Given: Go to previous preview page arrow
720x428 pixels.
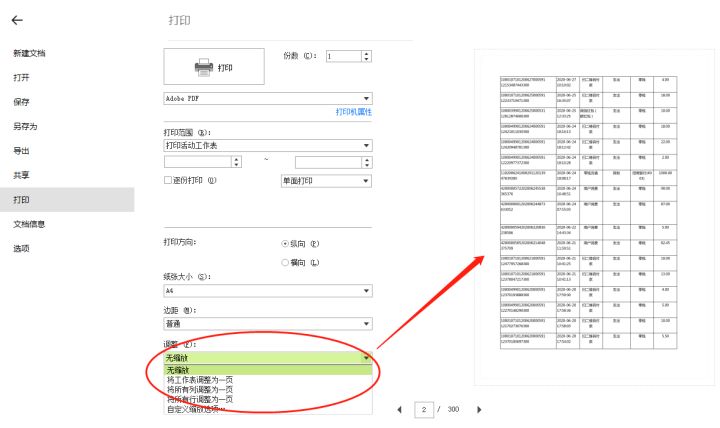Looking at the screenshot, I should [399, 410].
